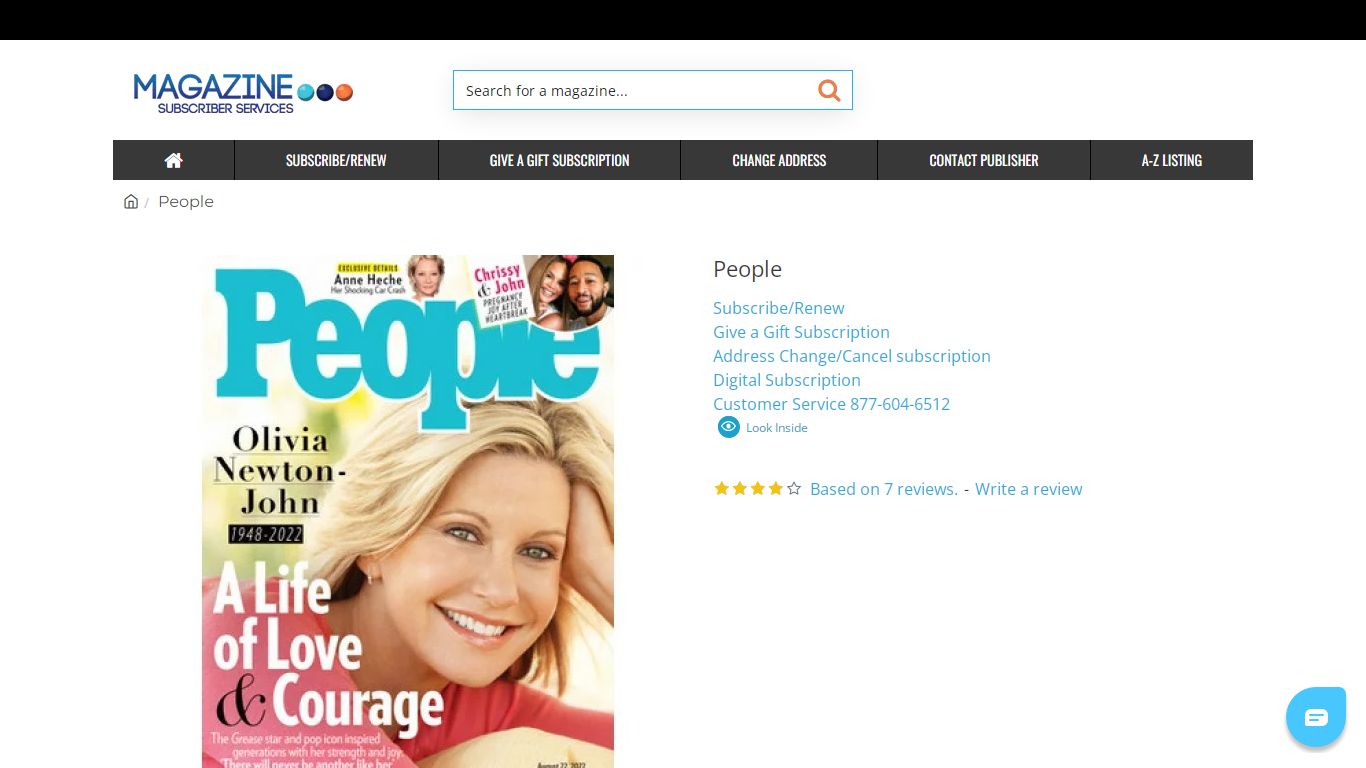1366x768 pixels.
Task: Click the orange search magnifier icon
Action: pyautogui.click(x=829, y=90)
